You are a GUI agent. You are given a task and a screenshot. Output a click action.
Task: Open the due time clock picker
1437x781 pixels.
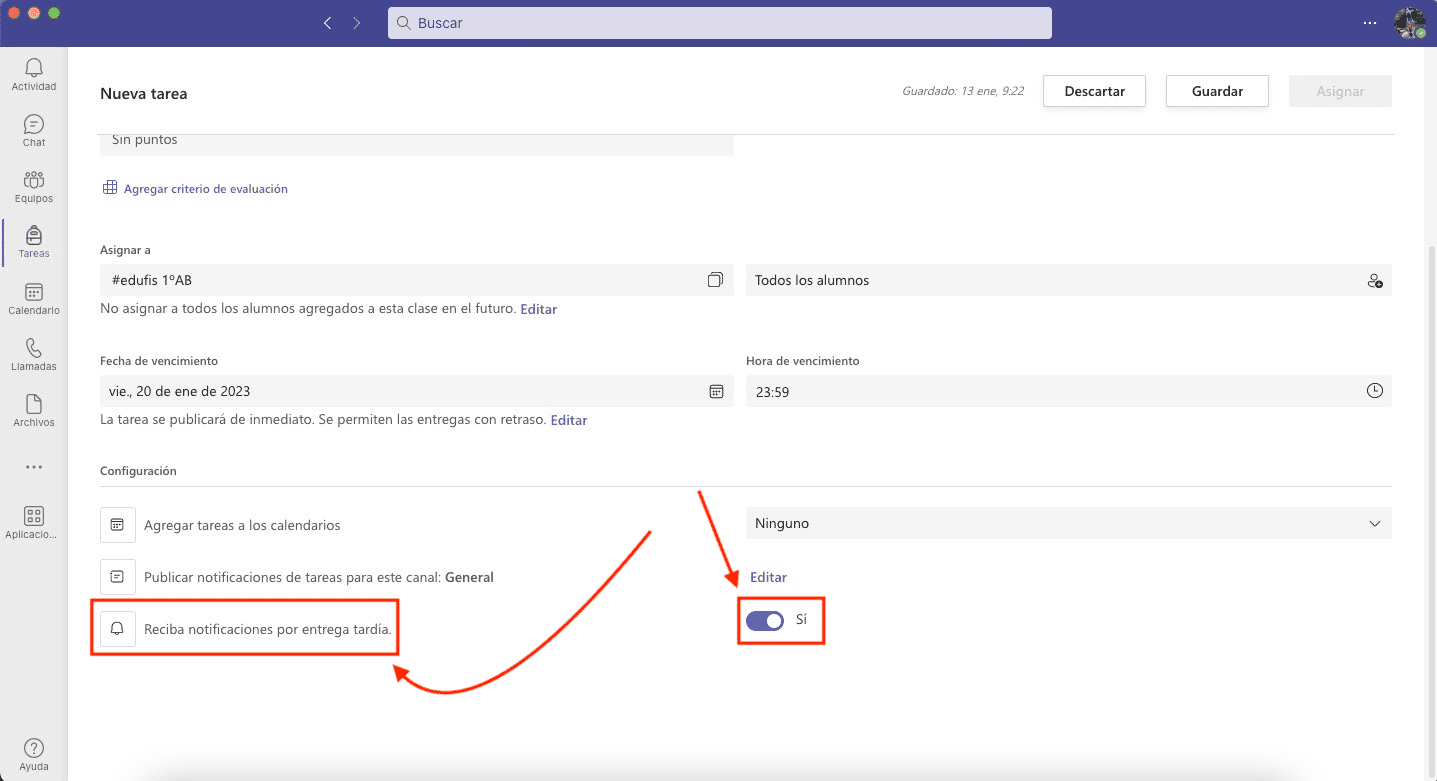click(1375, 392)
